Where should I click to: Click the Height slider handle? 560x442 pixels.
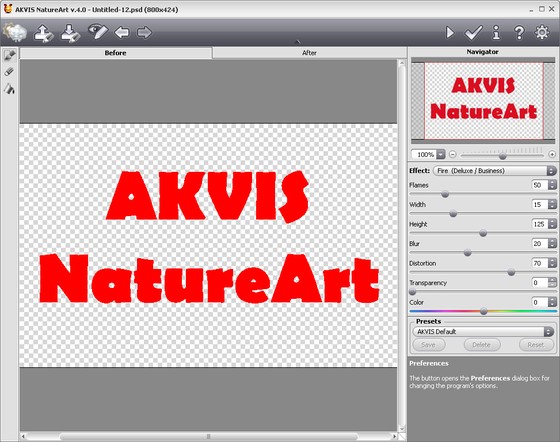(483, 233)
